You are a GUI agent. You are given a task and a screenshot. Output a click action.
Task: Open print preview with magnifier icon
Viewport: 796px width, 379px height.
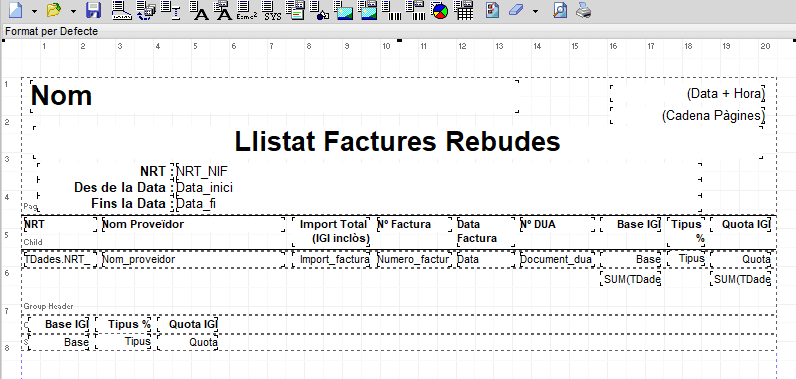559,10
